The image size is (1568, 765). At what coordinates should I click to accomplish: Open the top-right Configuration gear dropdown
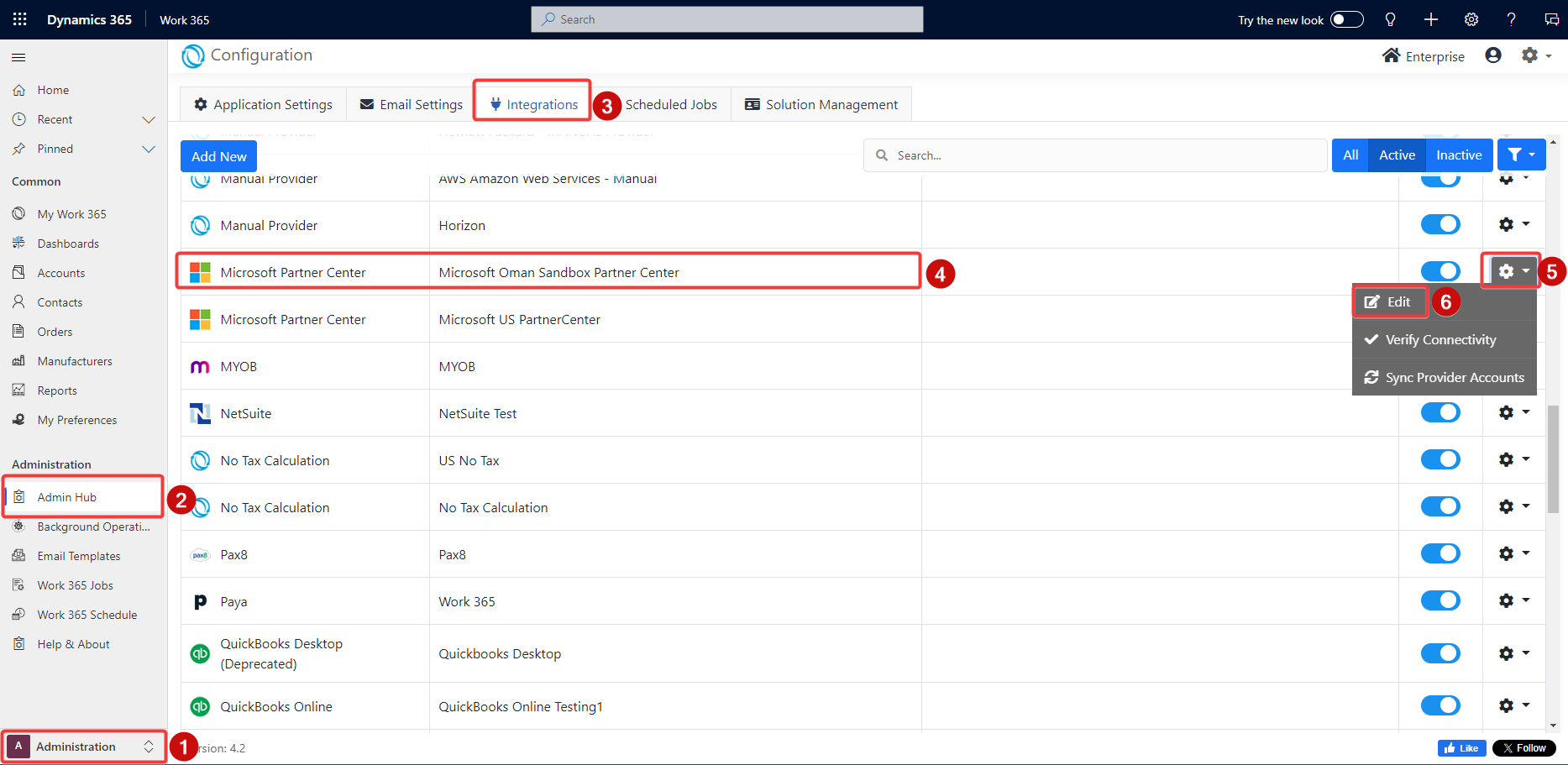click(x=1537, y=55)
